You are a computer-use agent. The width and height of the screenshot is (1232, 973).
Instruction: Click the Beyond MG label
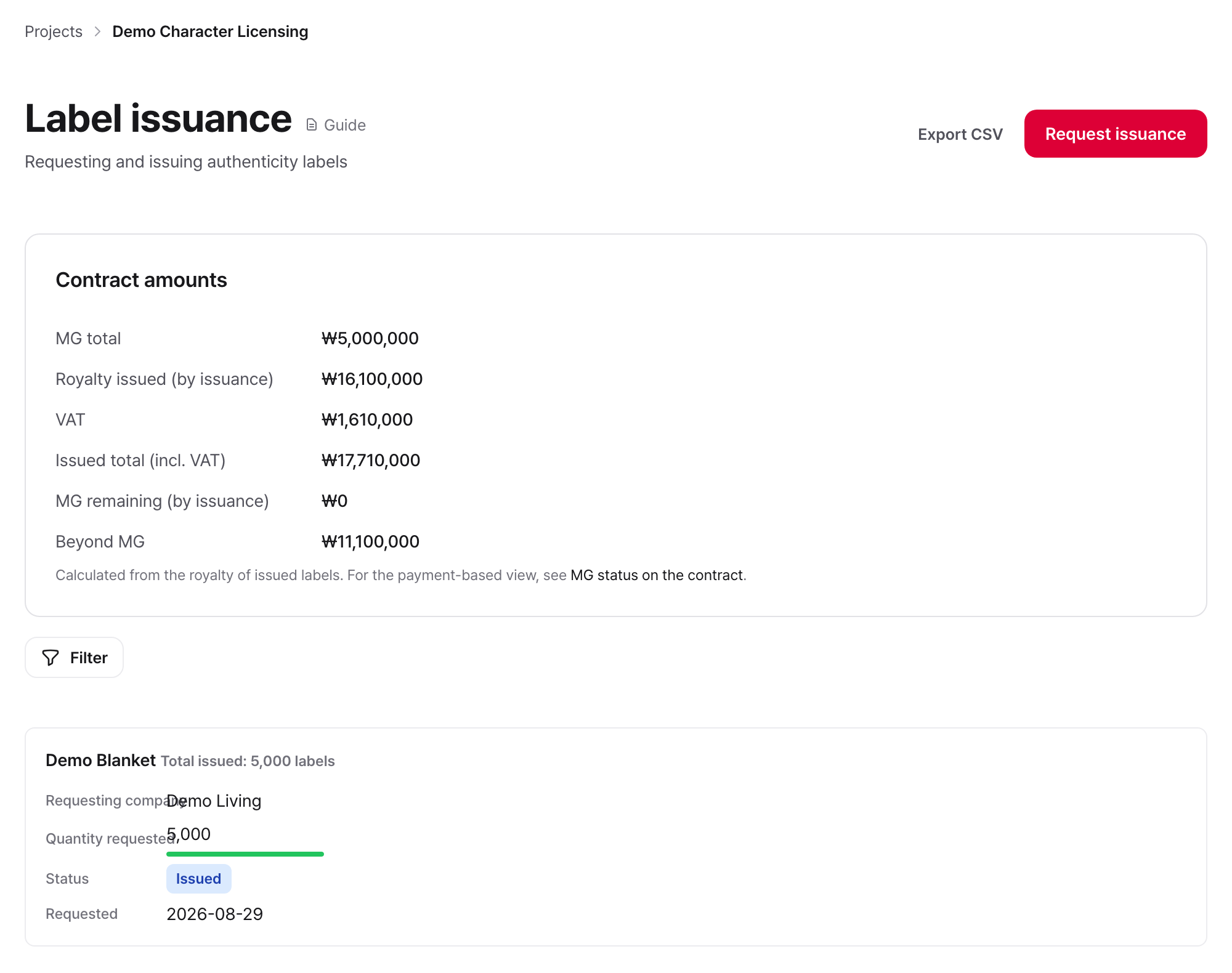(100, 542)
